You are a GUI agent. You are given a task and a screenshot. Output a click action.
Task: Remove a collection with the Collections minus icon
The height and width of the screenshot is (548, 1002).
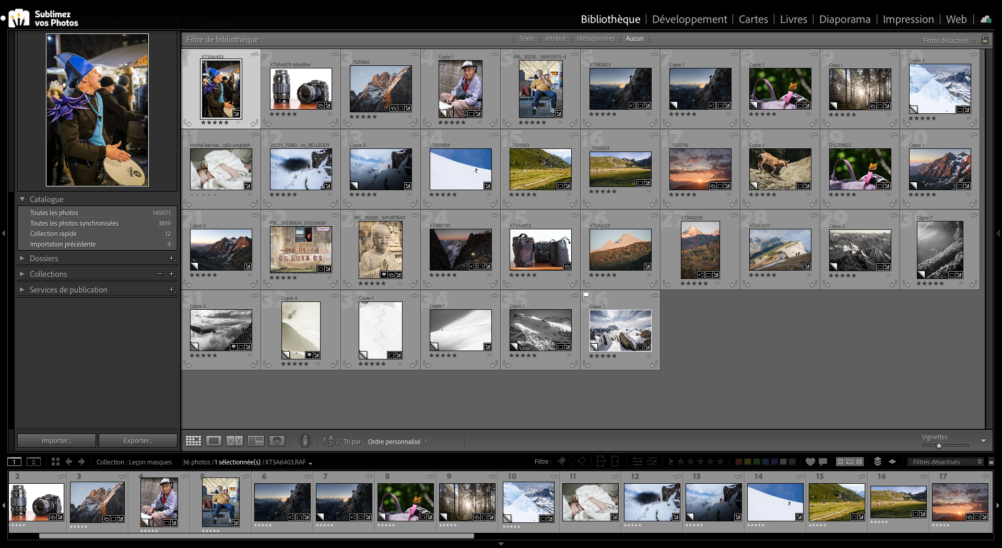pos(160,274)
